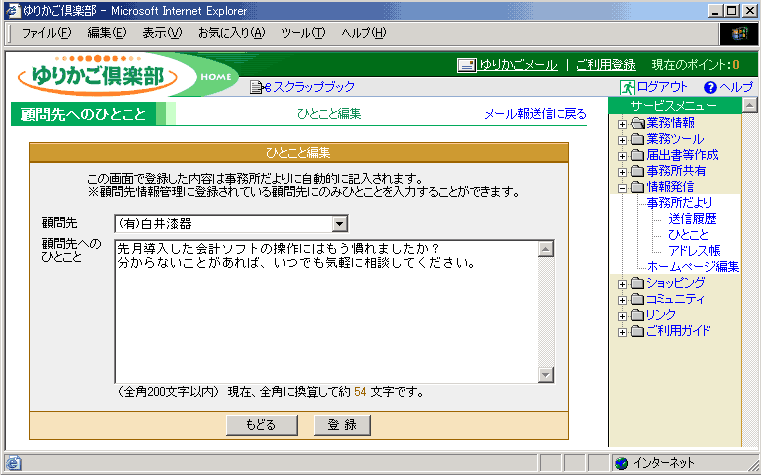This screenshot has height=475, width=761.
Task: Click the リンク folder icon
Action: point(637,315)
